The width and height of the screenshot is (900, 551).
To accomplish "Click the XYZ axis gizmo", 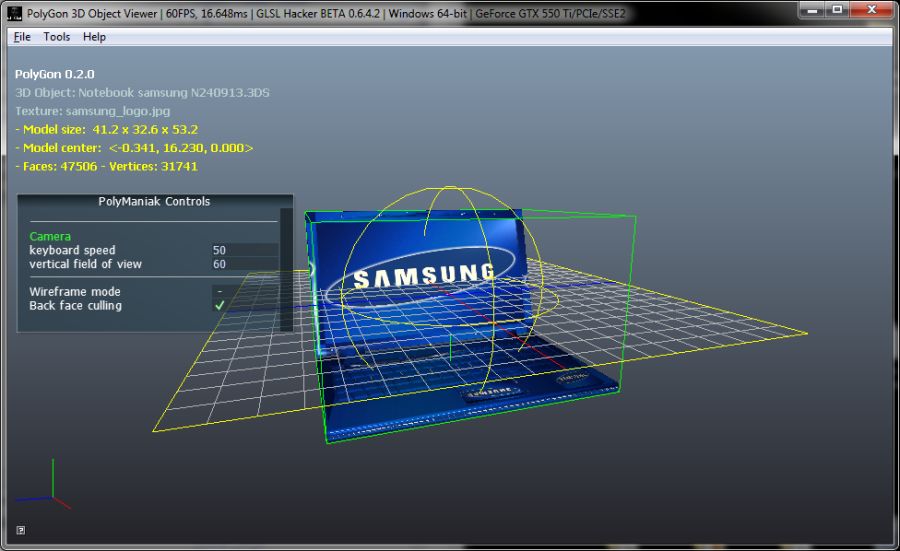I will [x=44, y=484].
